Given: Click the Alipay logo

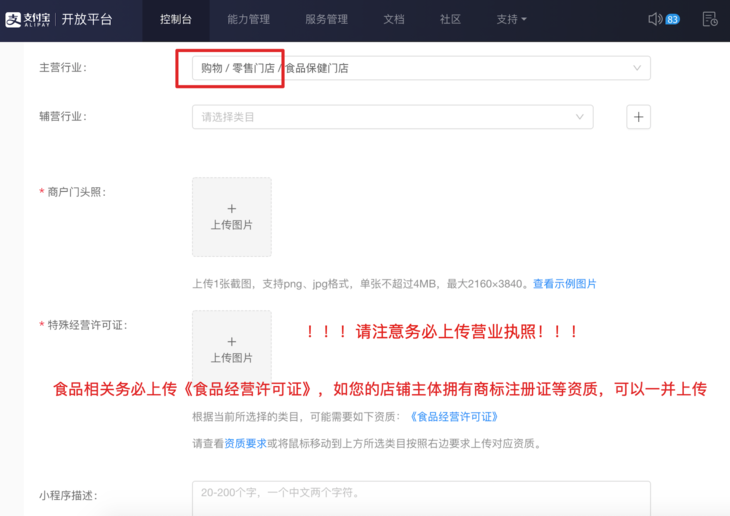Looking at the screenshot, I should [x=27, y=20].
